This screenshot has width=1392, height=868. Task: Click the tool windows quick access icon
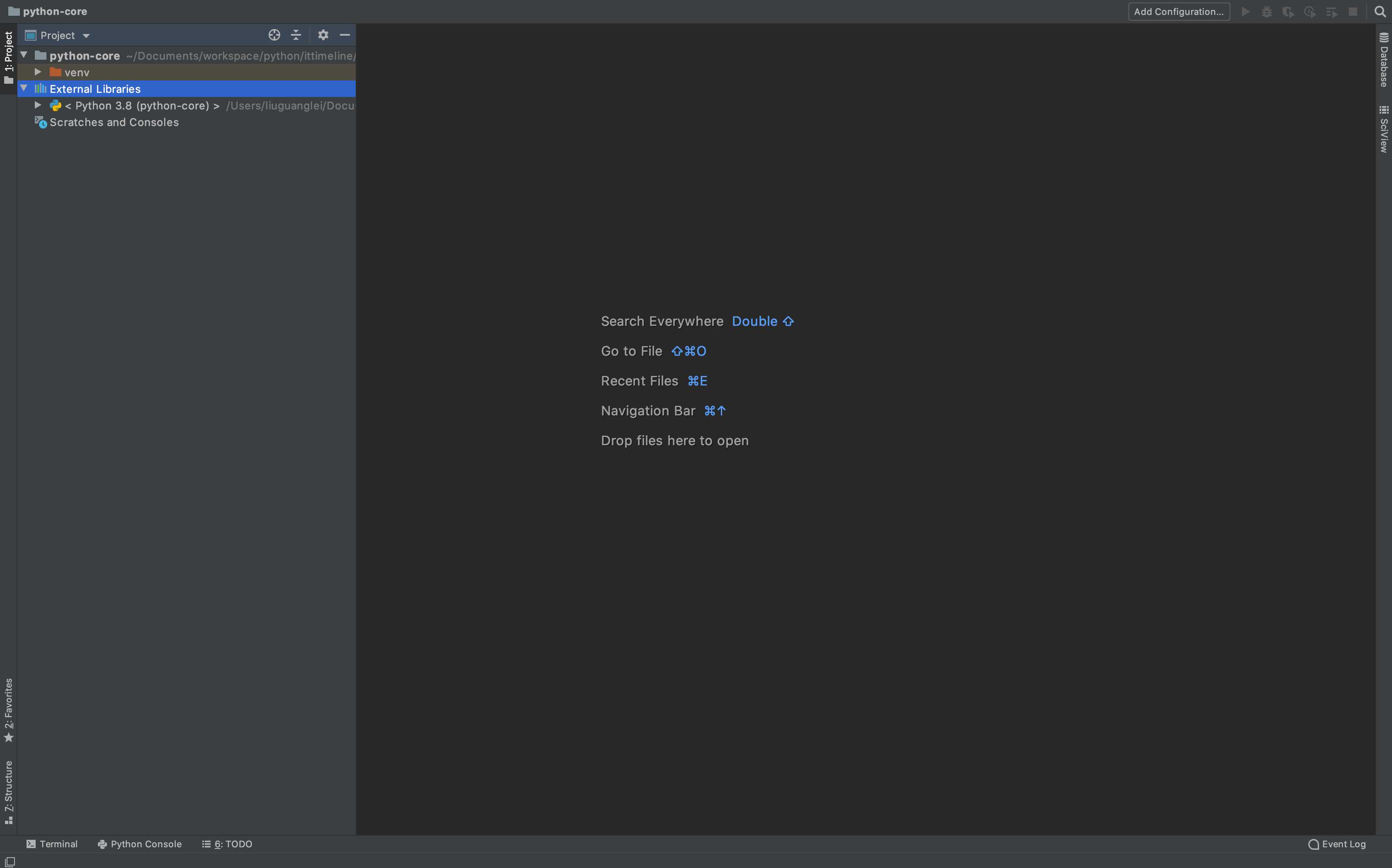point(10,861)
